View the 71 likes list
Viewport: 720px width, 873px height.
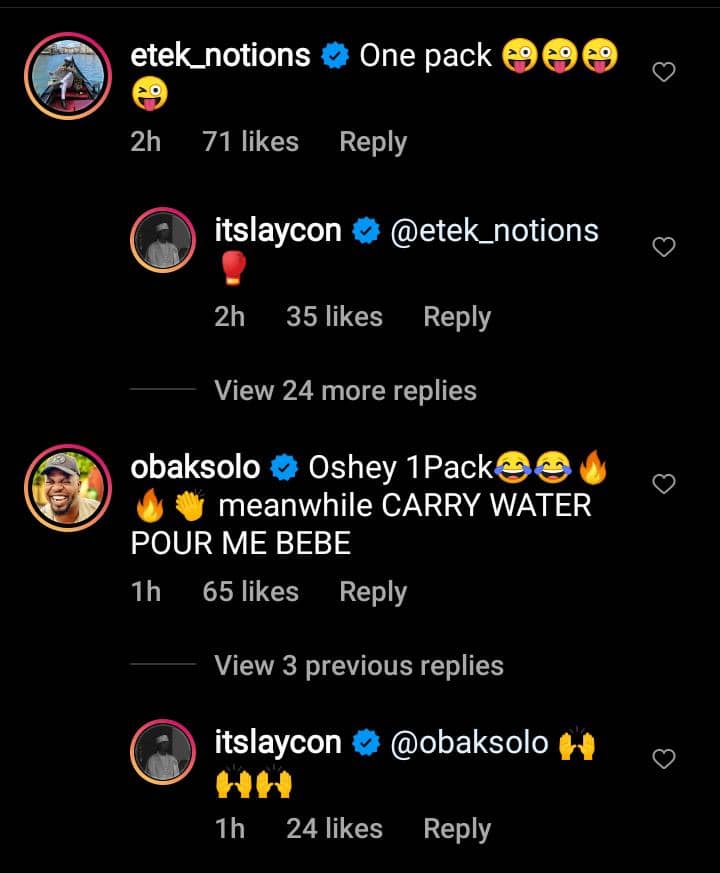tap(250, 142)
